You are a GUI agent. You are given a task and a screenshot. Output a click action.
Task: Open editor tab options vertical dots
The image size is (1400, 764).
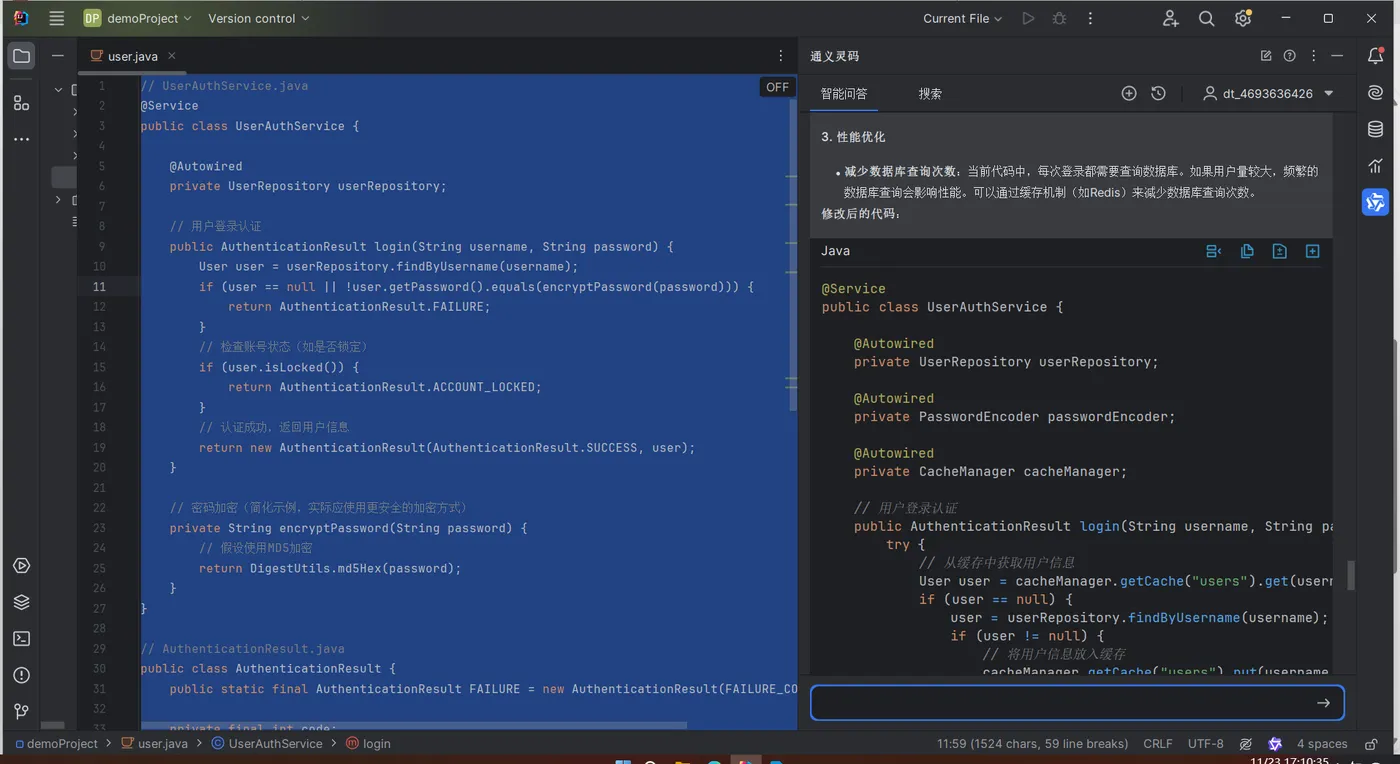[x=781, y=56]
